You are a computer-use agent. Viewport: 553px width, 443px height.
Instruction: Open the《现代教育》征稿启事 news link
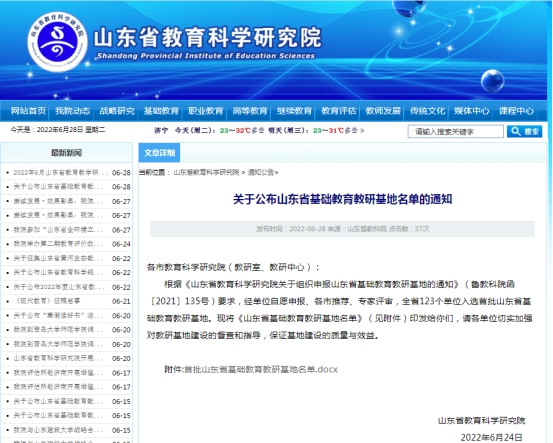point(47,301)
